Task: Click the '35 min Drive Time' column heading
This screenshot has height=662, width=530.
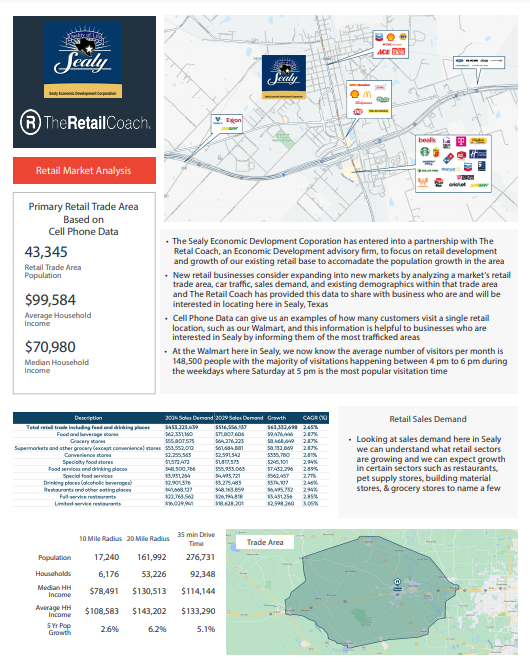Action: (196, 539)
